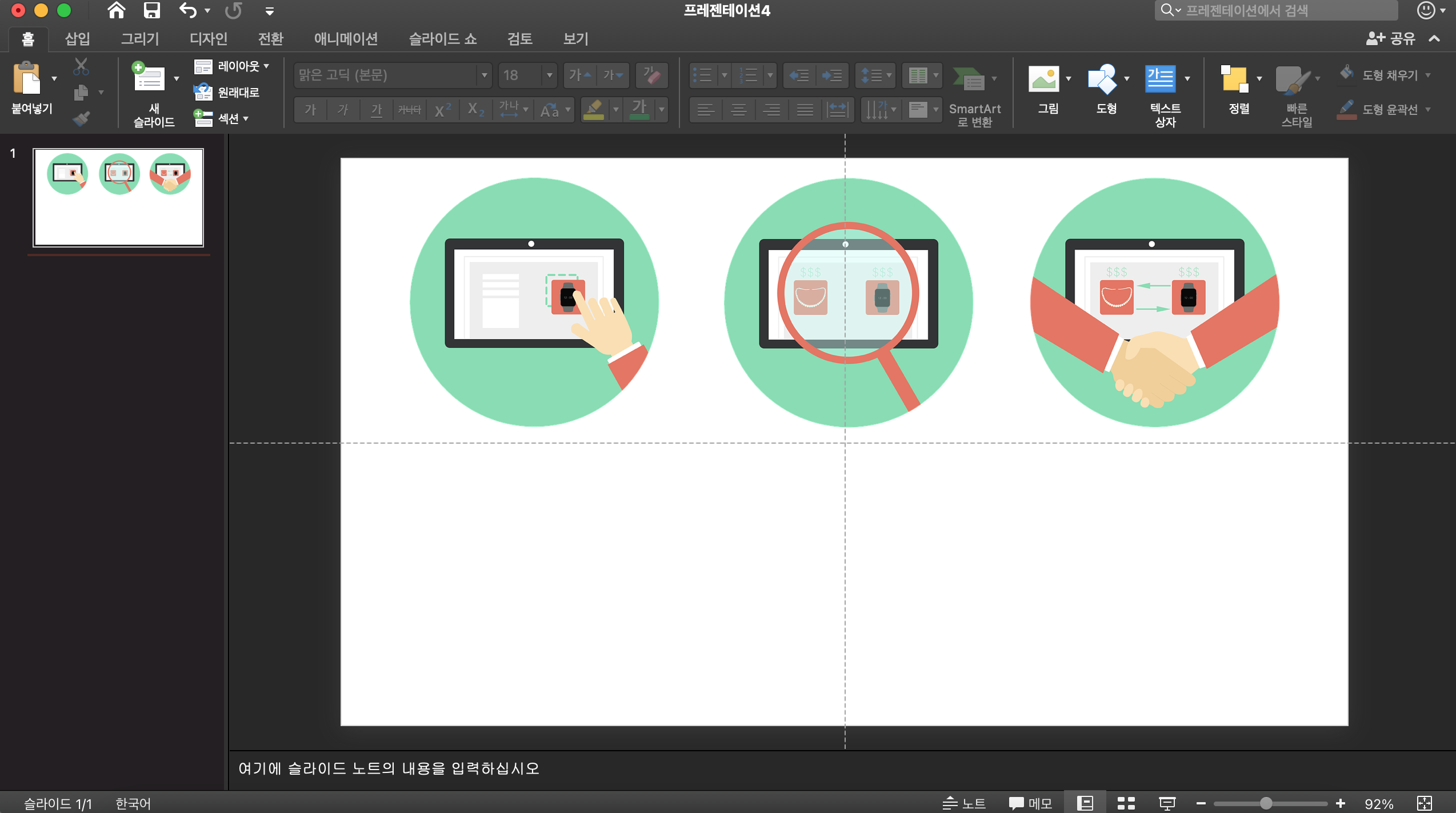Switch to normal view in status bar
Image resolution: width=1456 pixels, height=813 pixels.
(1085, 803)
